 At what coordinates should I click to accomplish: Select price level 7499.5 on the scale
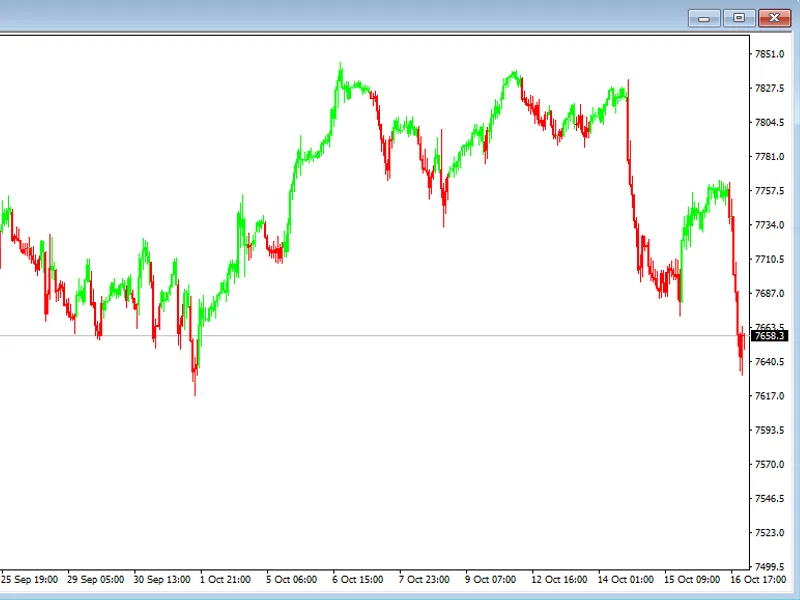click(x=769, y=566)
